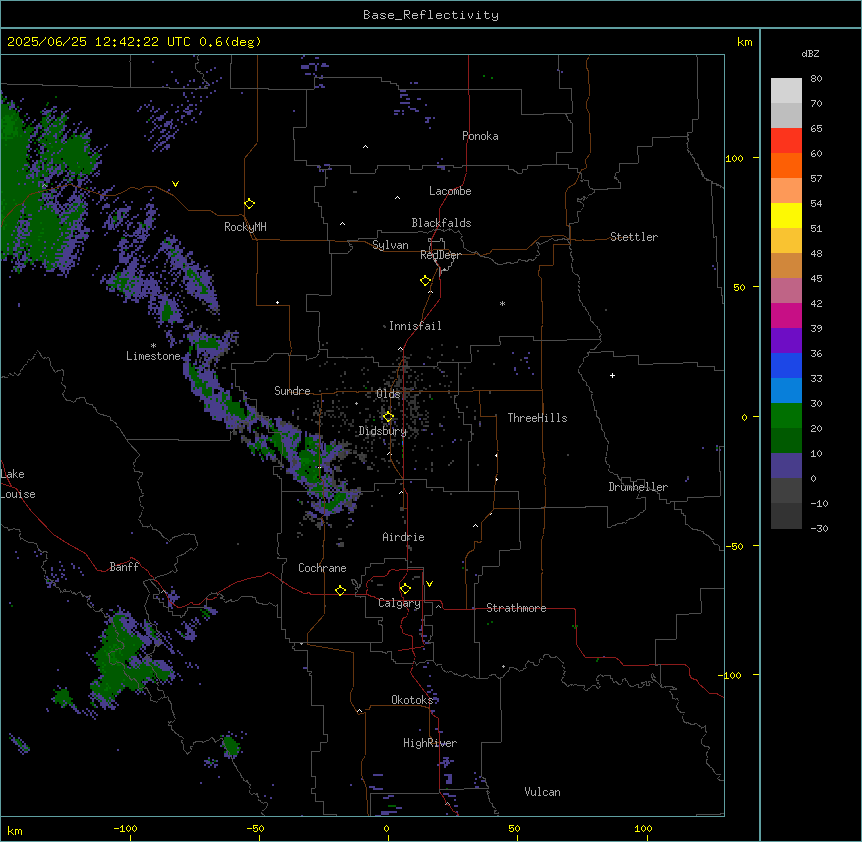
Task: Click the Banff label
Action: coord(124,567)
